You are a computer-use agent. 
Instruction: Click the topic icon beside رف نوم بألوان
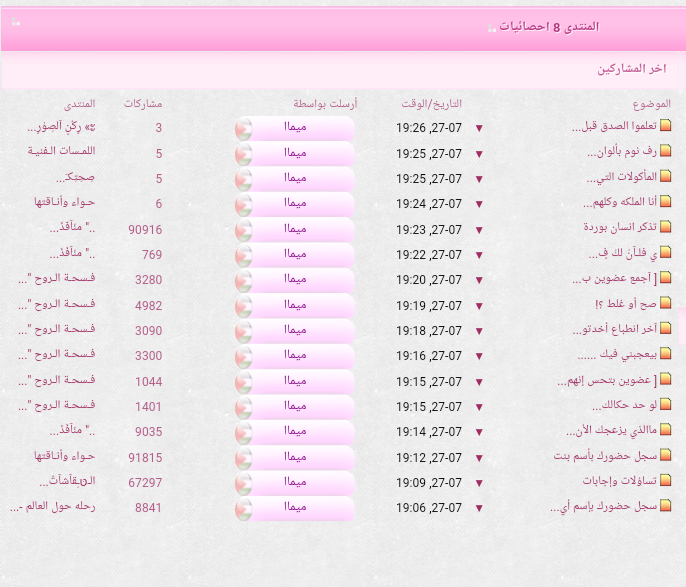tap(666, 152)
